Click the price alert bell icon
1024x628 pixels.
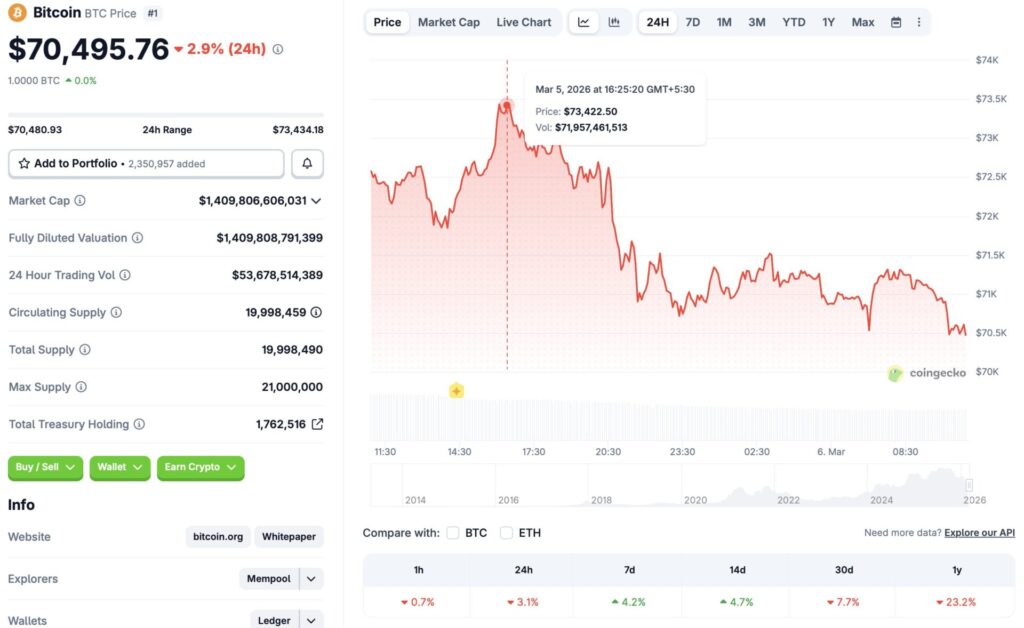(x=307, y=163)
